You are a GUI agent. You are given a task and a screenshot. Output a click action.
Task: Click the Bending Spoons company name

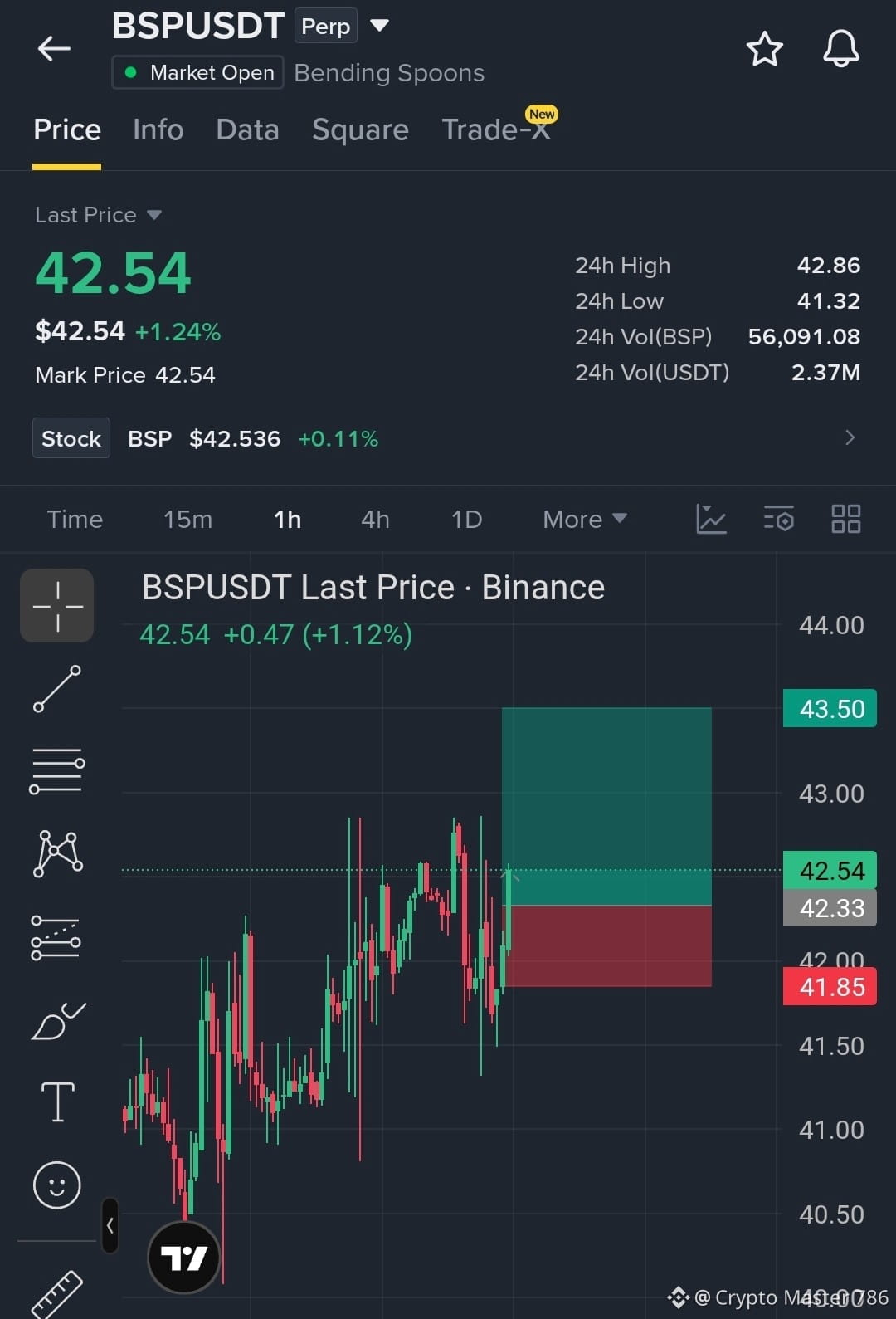389,73
